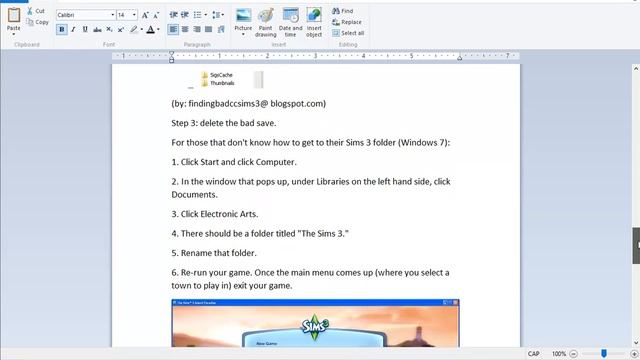Toggle strikethrough formatting

[x=97, y=29]
